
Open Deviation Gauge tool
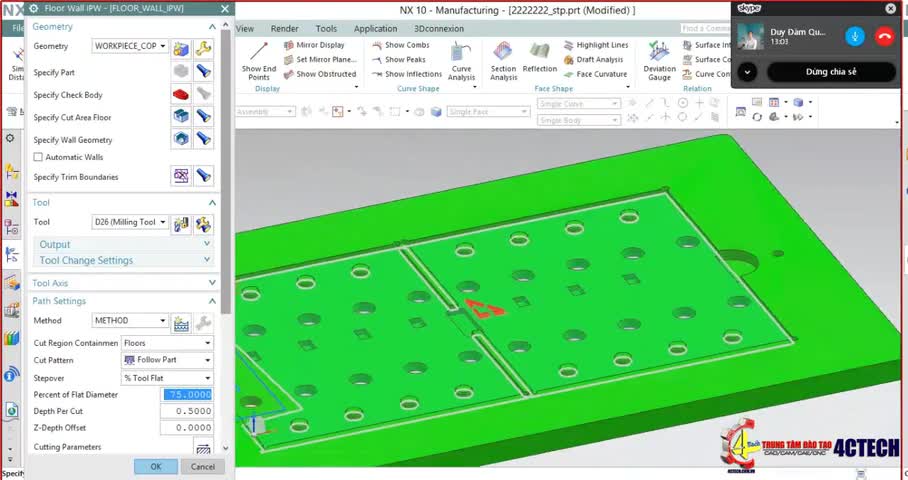659,61
